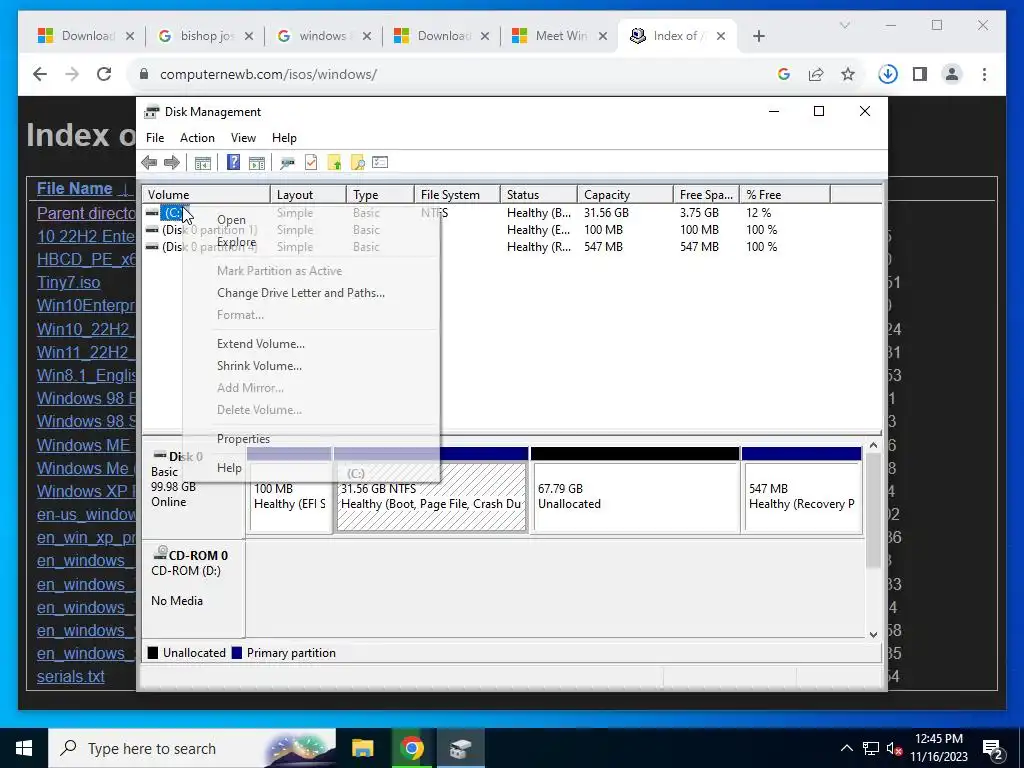1024x768 pixels.
Task: Click Disk Management taskbar icon
Action: pos(460,748)
